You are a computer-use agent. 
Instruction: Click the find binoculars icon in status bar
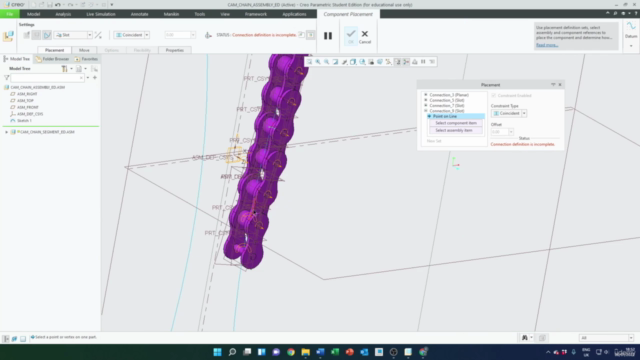point(525,338)
